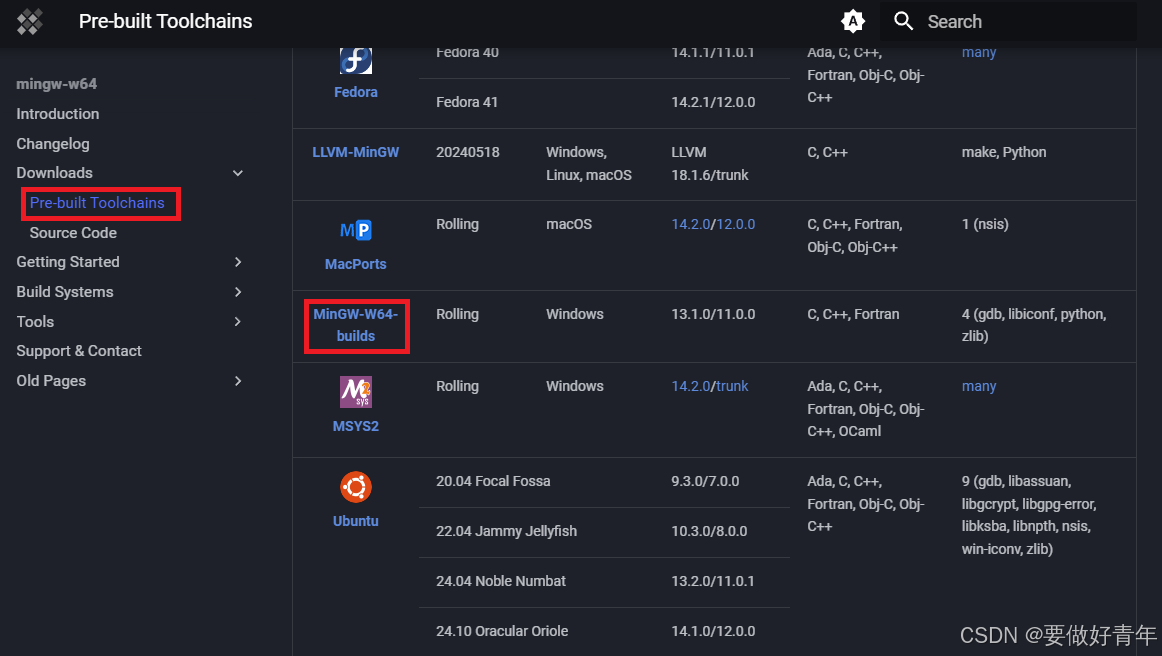1162x656 pixels.
Task: Click the 24.10 Oracular Oriole cell
Action: pos(502,632)
